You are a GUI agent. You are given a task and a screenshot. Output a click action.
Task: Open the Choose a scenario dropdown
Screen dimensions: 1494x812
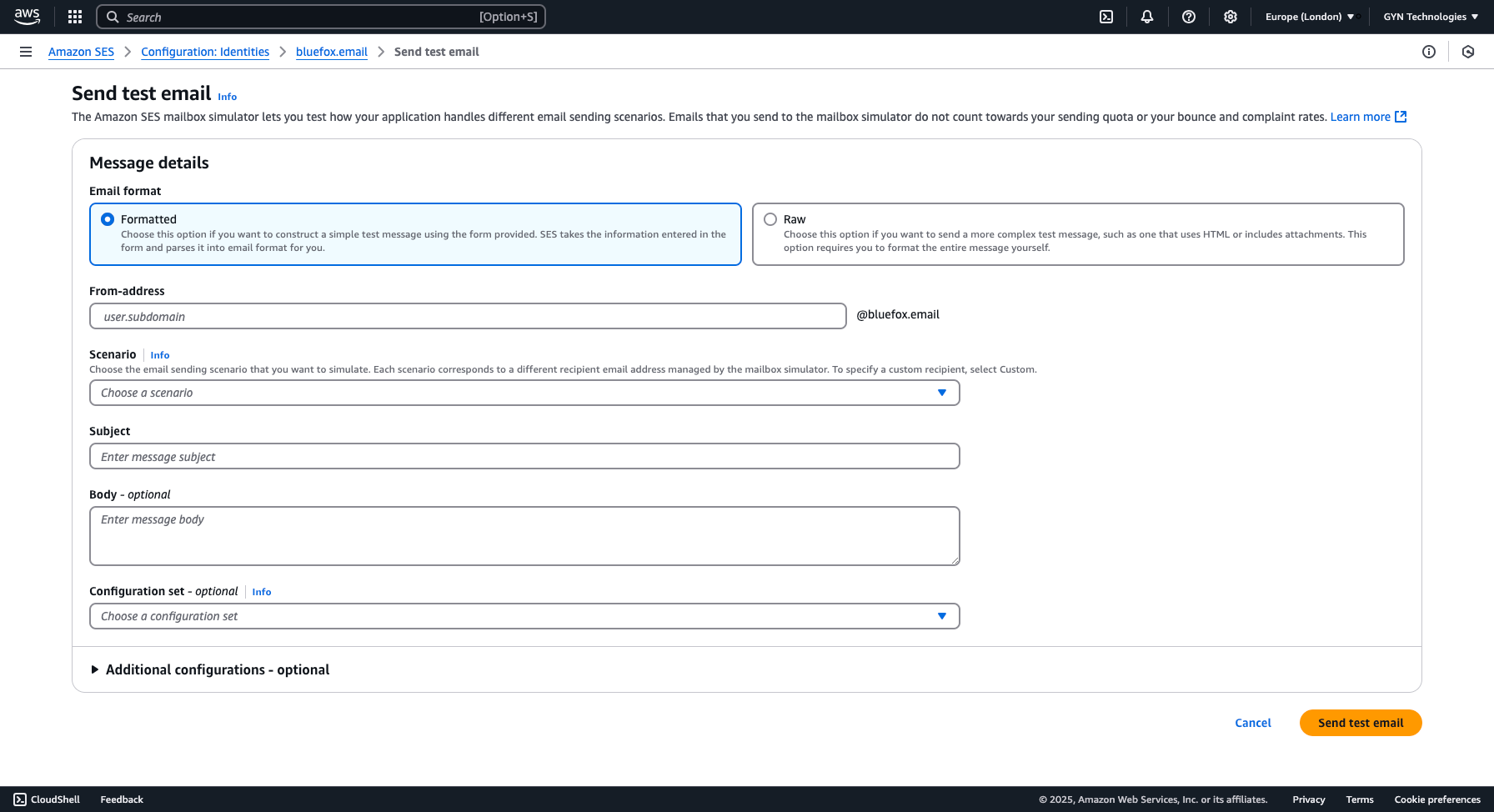(524, 392)
